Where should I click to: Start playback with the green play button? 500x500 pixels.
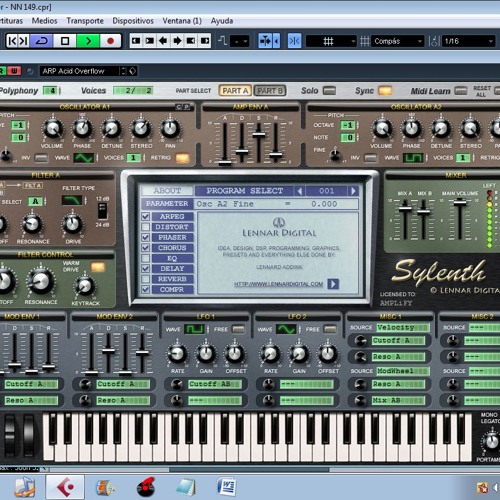pos(88,41)
